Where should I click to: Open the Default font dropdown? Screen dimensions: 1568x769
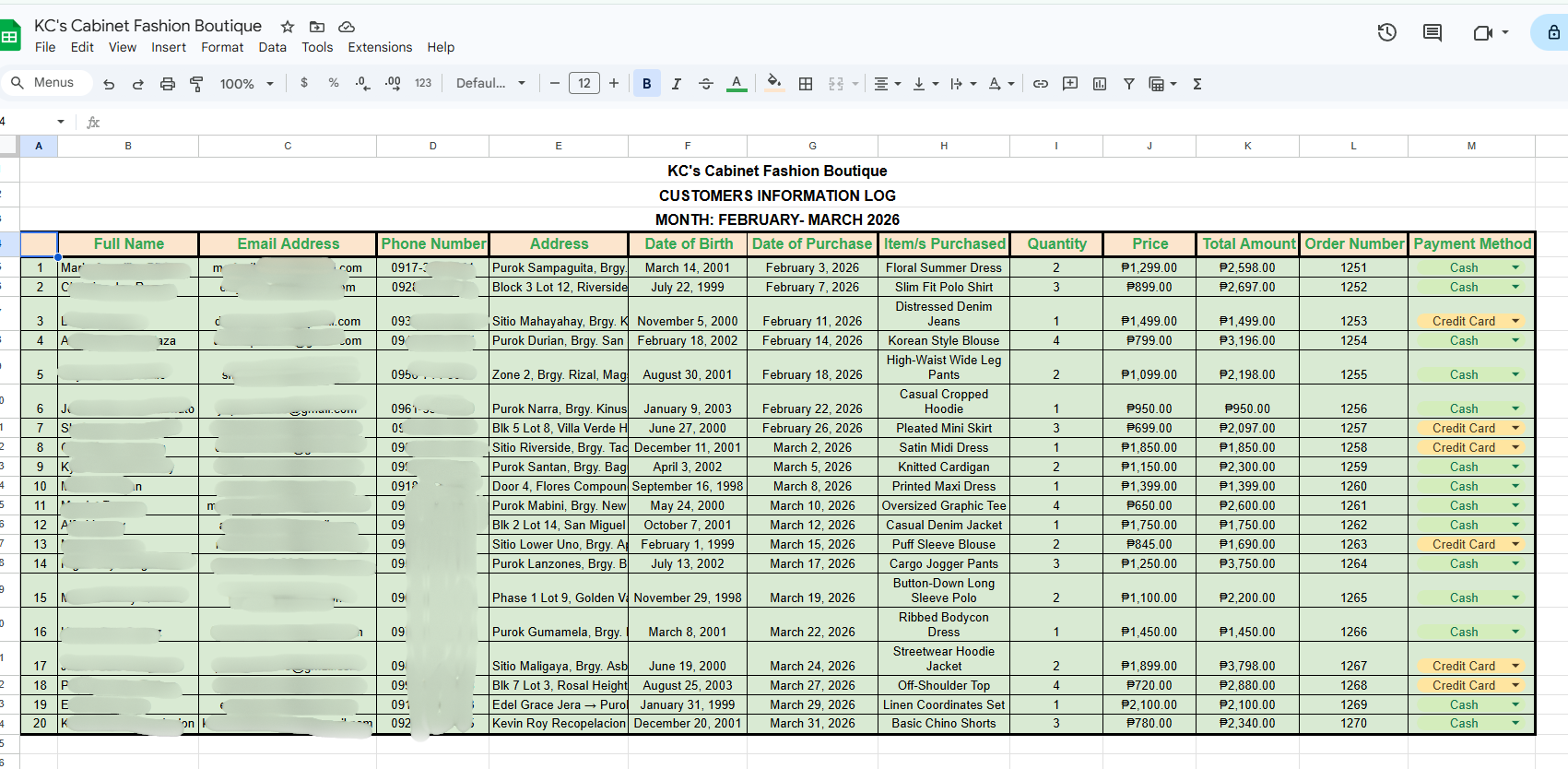tap(490, 83)
